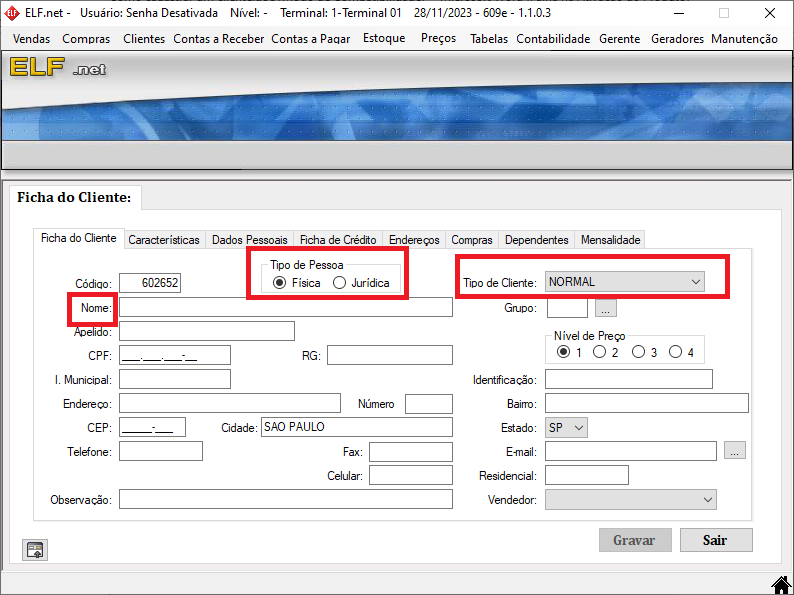
Task: Open the Clientes menu
Action: (x=144, y=39)
